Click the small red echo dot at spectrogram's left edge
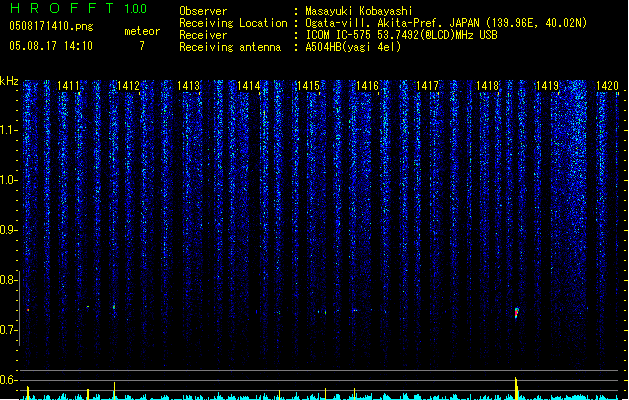The height and width of the screenshot is (400, 629). [28, 310]
